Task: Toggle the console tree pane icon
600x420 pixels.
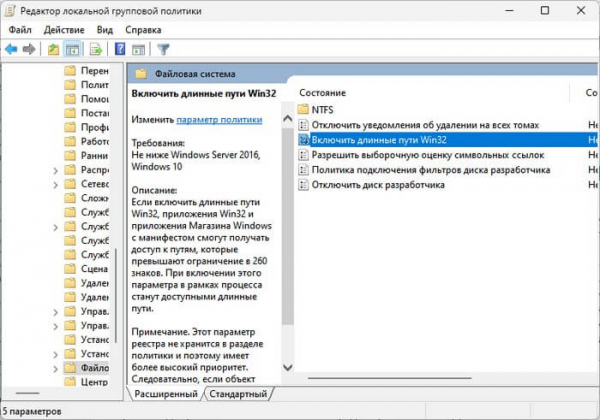Action: (x=72, y=49)
